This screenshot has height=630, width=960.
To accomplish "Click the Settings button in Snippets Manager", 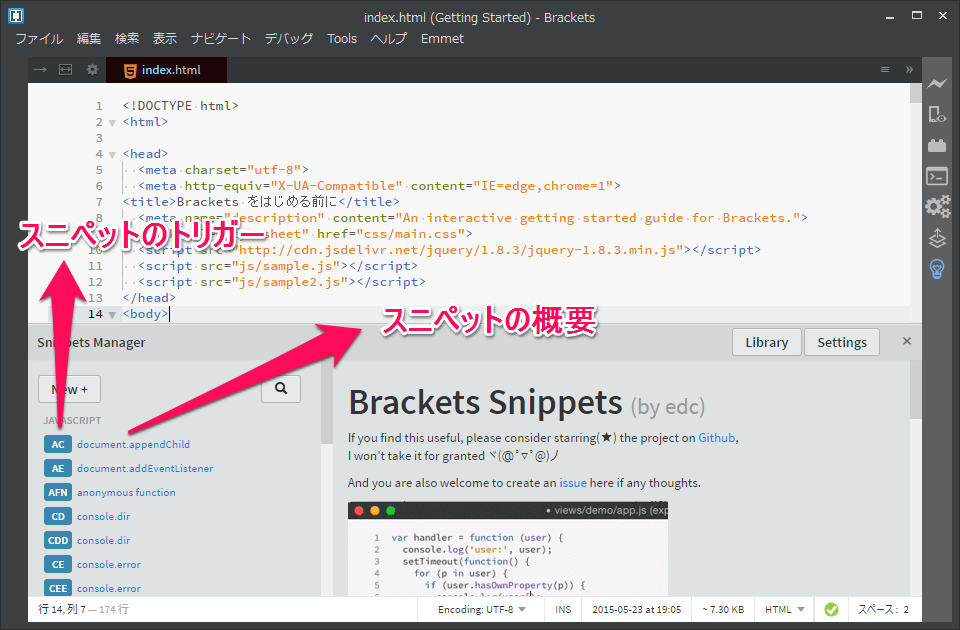I will 842,342.
